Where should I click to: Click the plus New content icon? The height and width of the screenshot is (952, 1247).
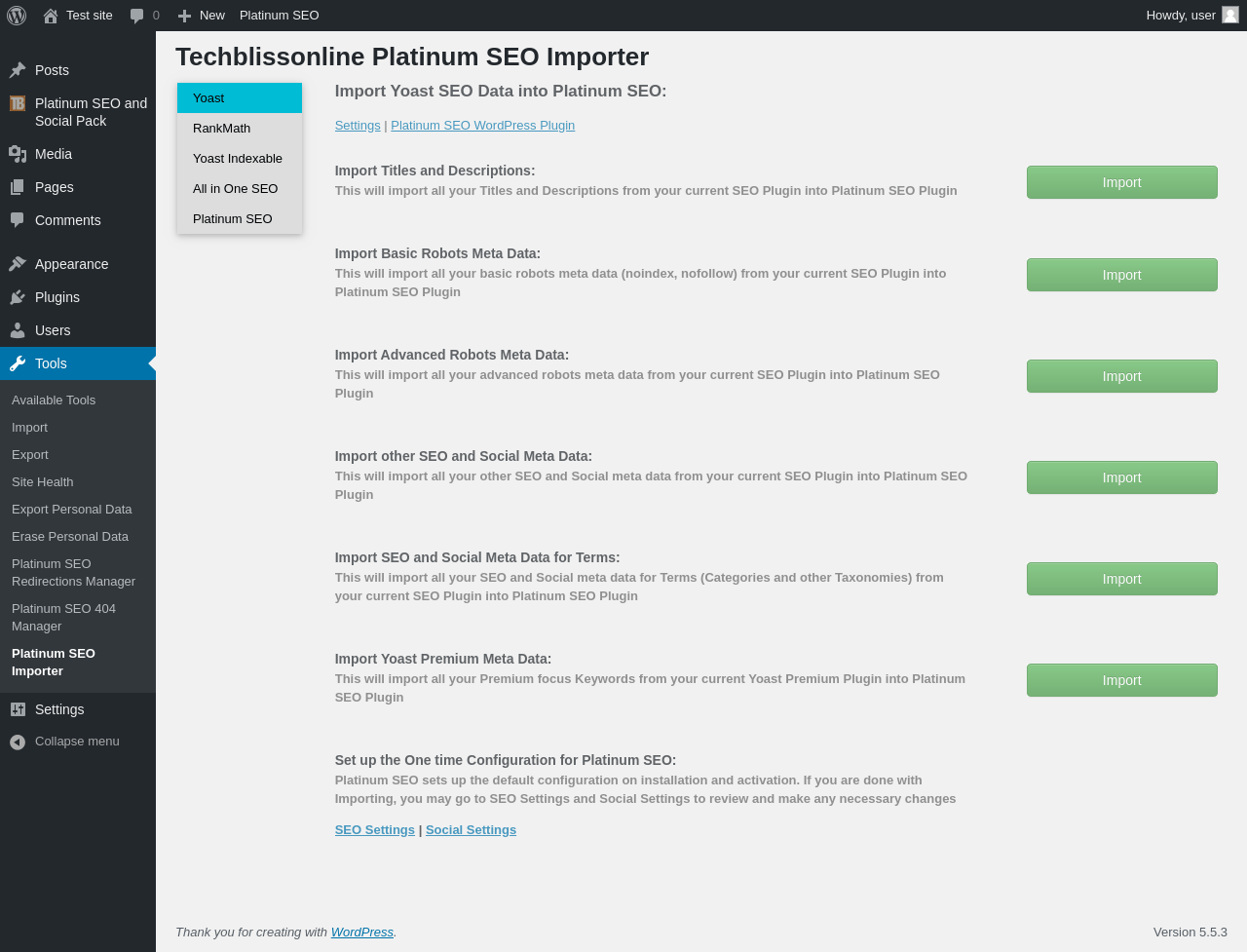click(x=184, y=16)
